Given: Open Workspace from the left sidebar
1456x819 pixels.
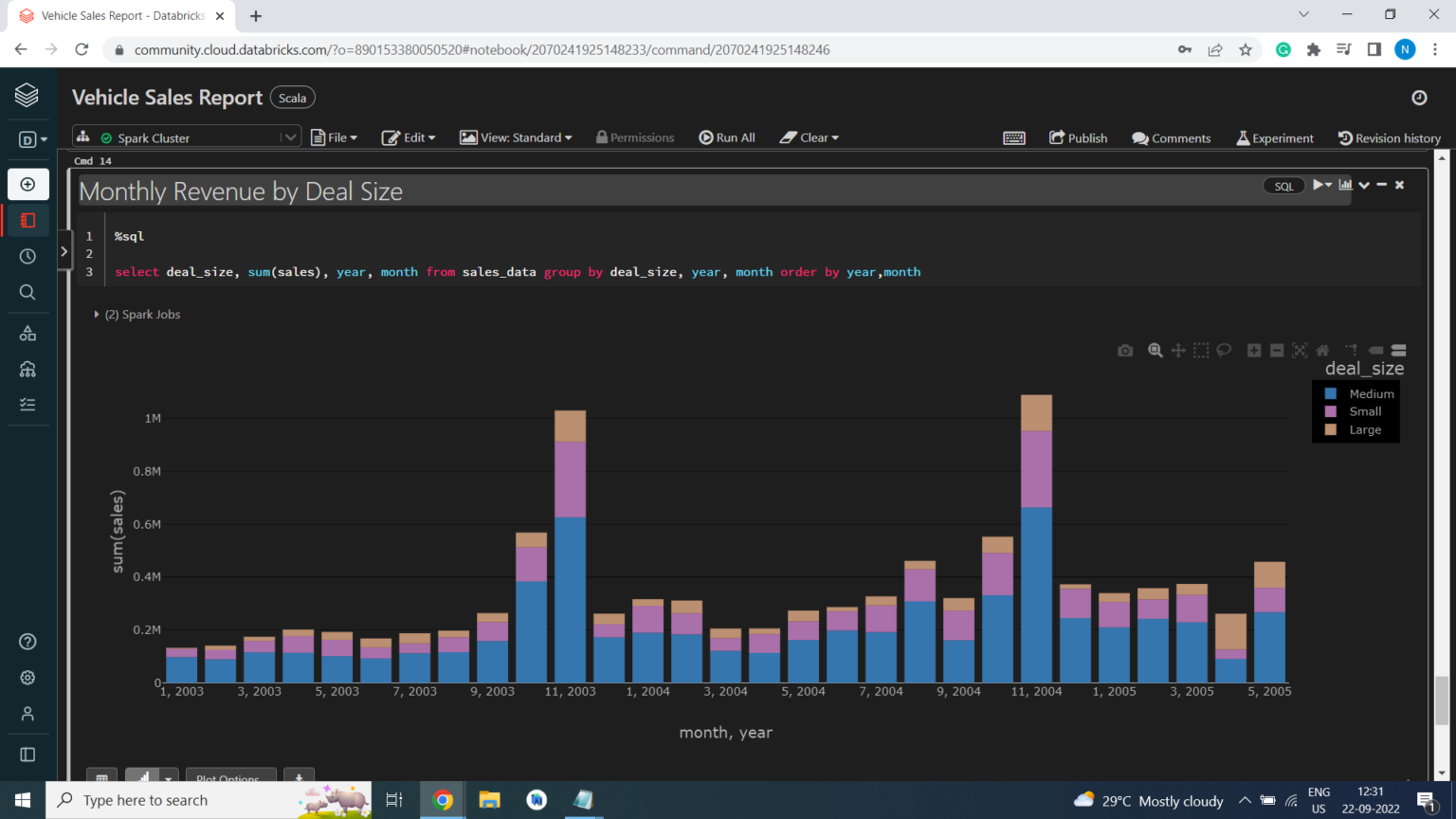Looking at the screenshot, I should click(28, 220).
